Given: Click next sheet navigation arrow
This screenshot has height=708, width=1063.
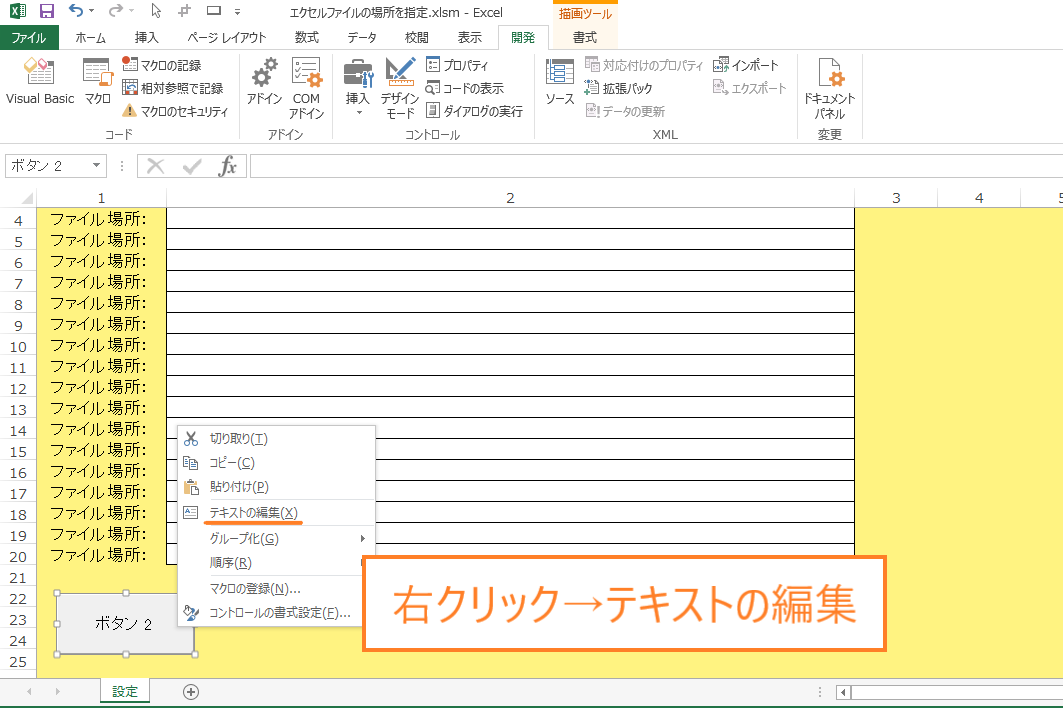Looking at the screenshot, I should pyautogui.click(x=58, y=692).
